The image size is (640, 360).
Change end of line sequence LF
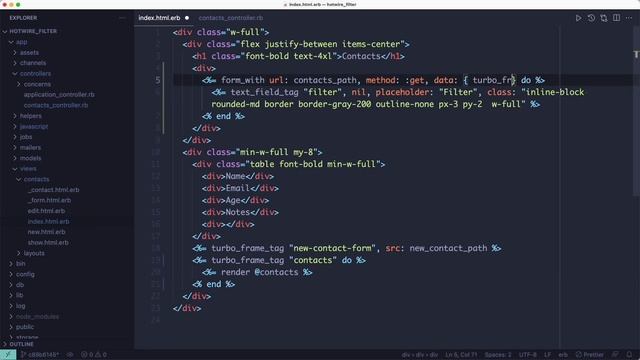547,355
